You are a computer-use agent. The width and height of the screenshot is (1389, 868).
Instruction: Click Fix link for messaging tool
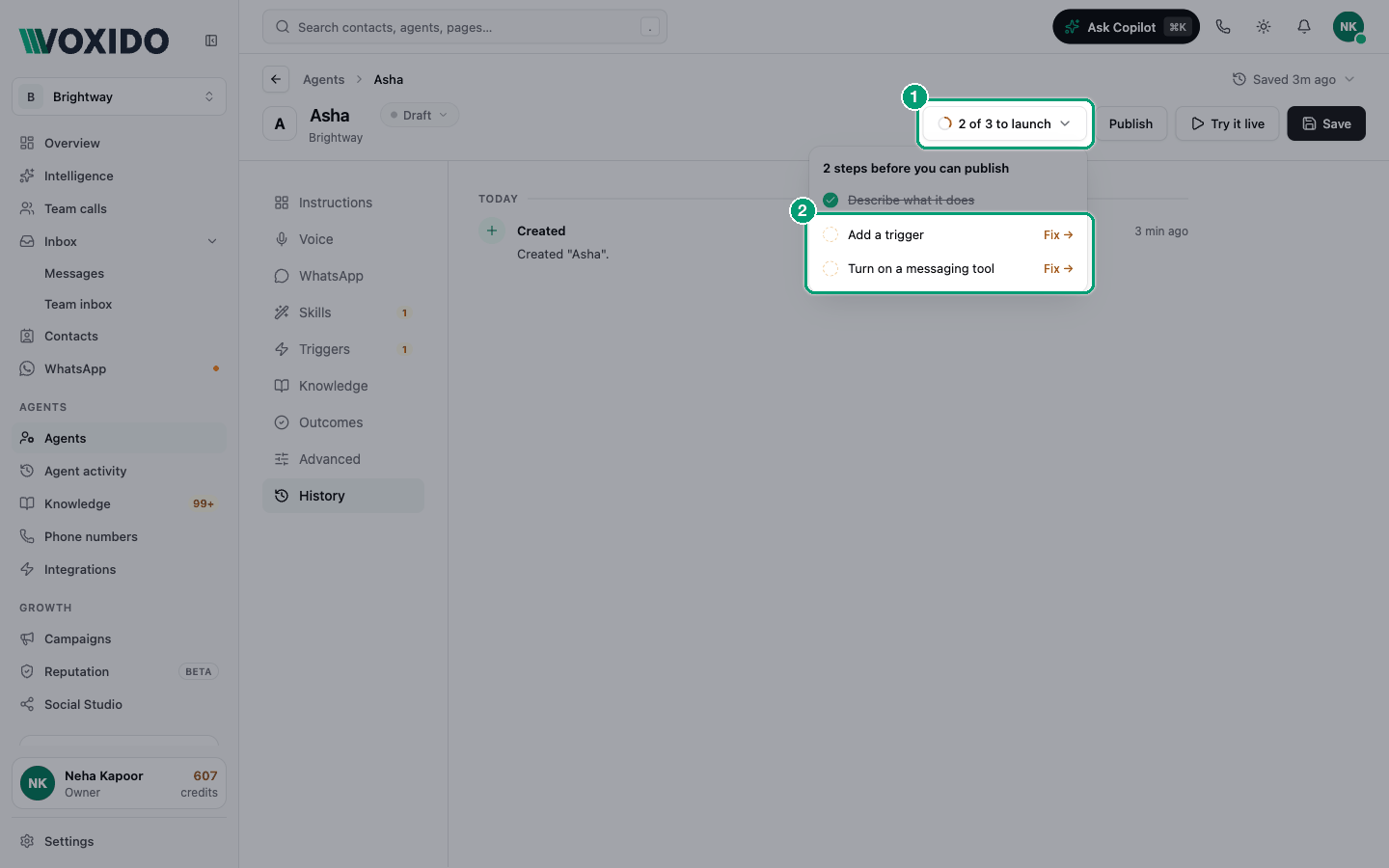[1058, 268]
